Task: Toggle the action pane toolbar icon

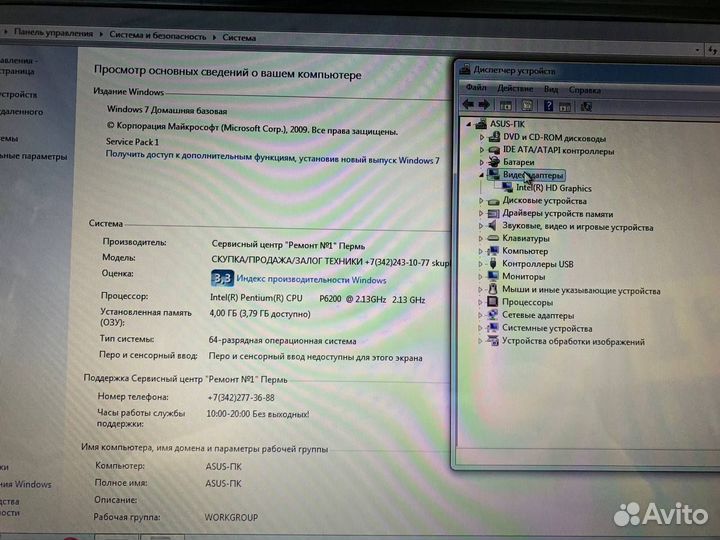Action: [x=565, y=107]
